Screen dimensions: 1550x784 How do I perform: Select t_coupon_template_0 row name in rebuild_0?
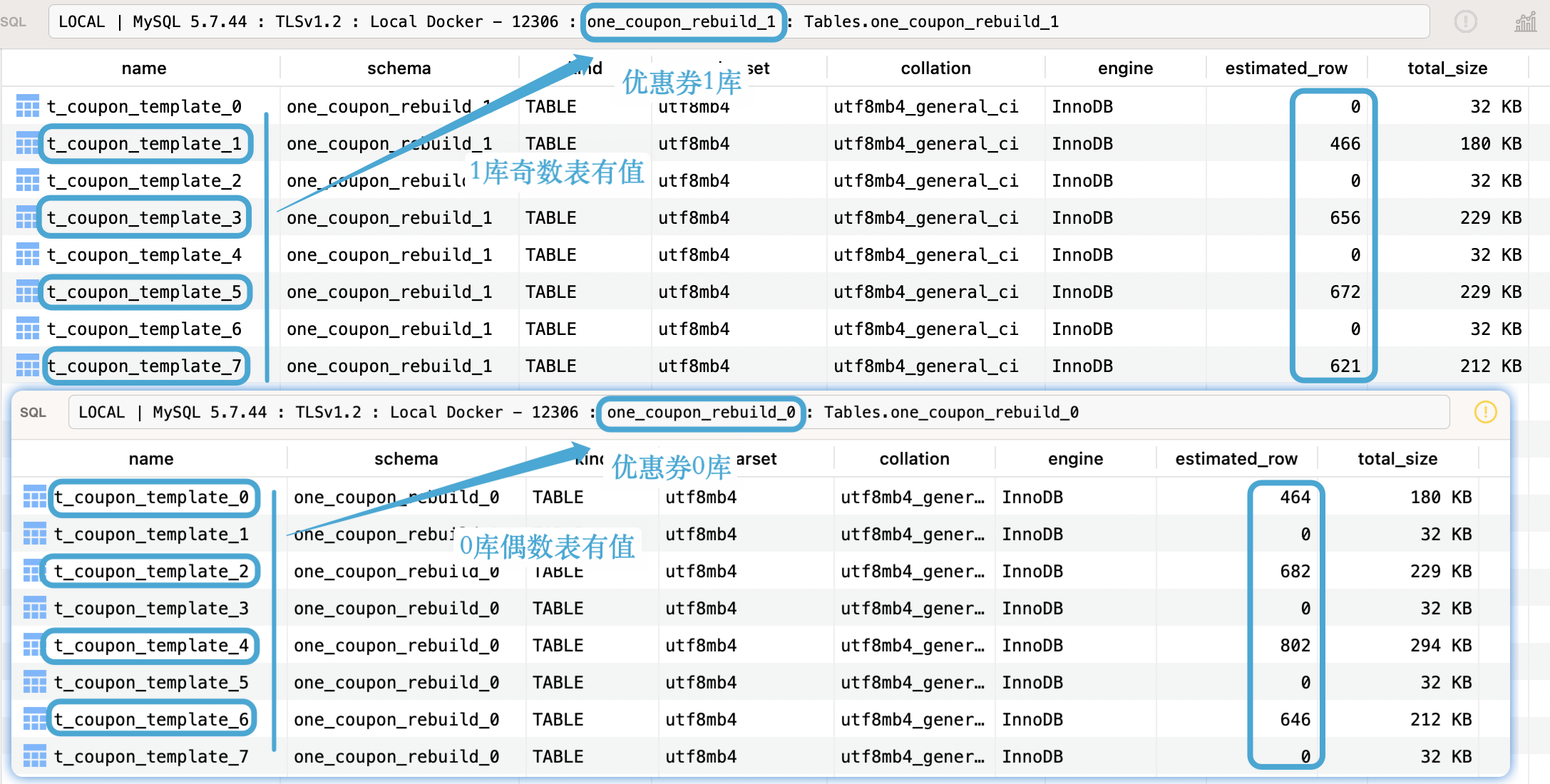click(x=152, y=497)
